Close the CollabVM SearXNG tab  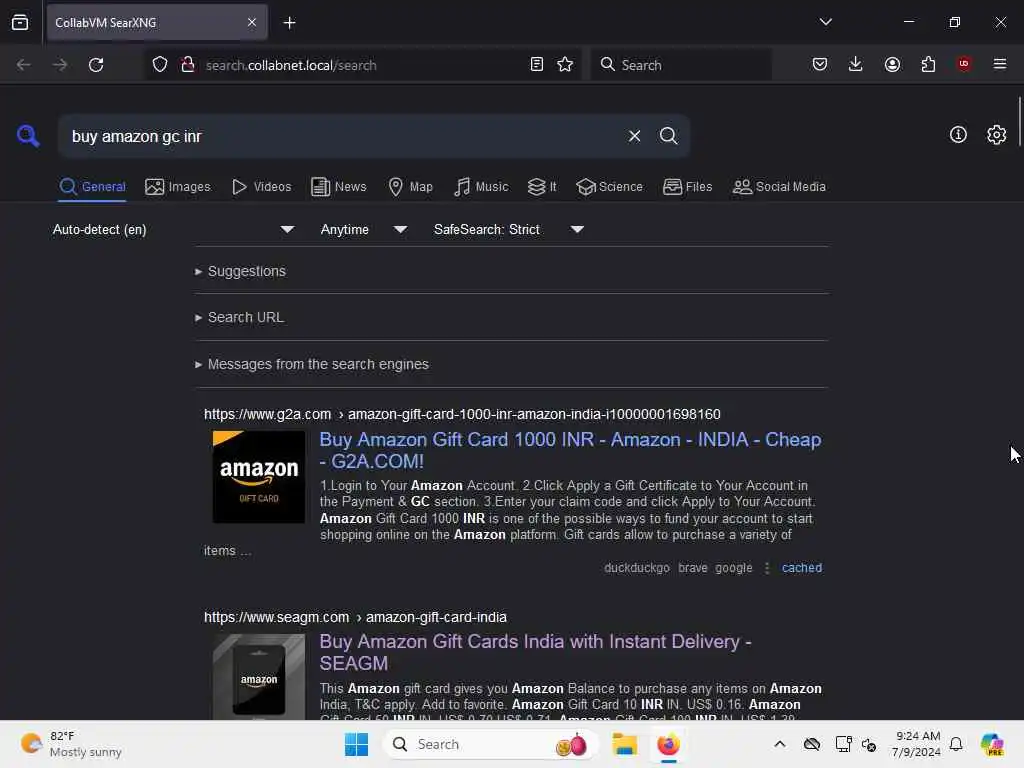pyautogui.click(x=252, y=22)
